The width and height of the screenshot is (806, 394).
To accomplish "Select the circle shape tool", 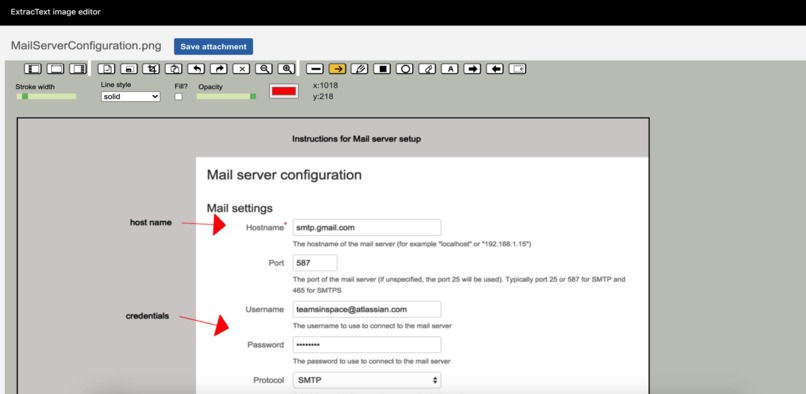I will coord(405,69).
